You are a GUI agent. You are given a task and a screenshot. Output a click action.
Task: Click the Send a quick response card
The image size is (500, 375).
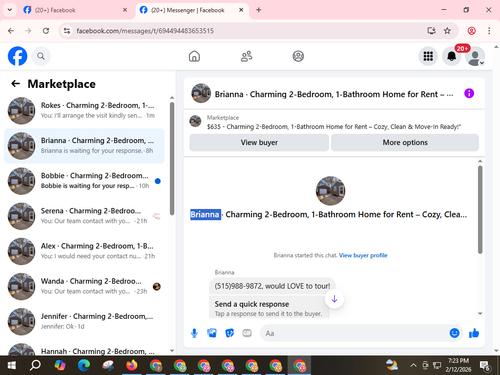(x=269, y=307)
